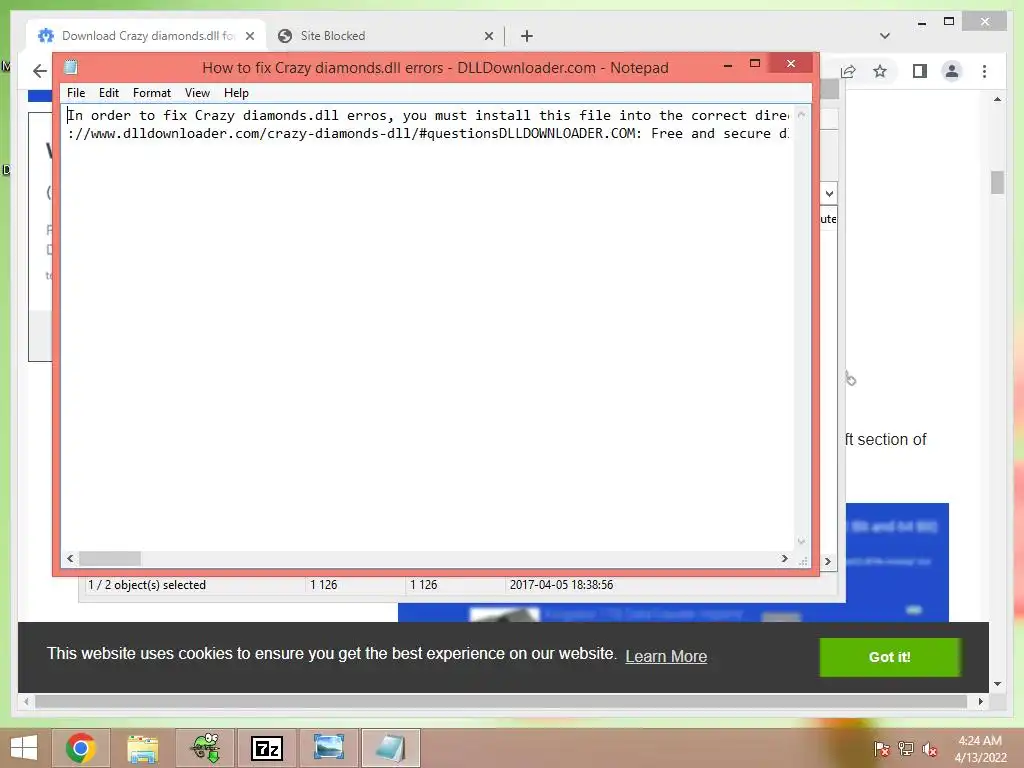Click Notepad scroll left arrow
Screen dimensions: 1024x768
(71, 558)
